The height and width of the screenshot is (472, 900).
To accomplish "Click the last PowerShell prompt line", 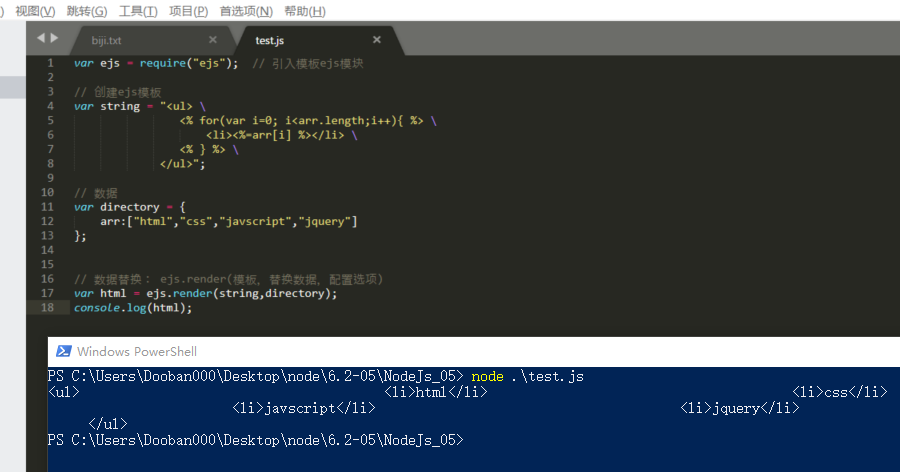I will (x=255, y=440).
